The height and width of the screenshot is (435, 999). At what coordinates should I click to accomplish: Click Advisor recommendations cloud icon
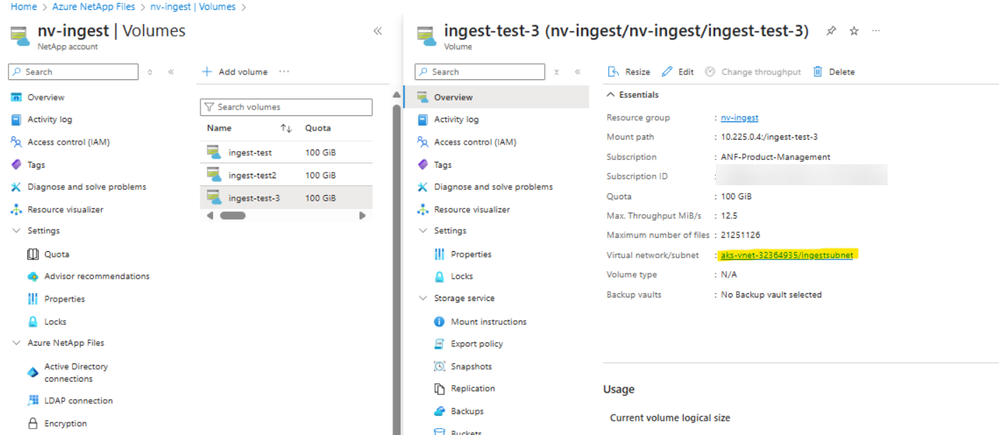click(33, 276)
